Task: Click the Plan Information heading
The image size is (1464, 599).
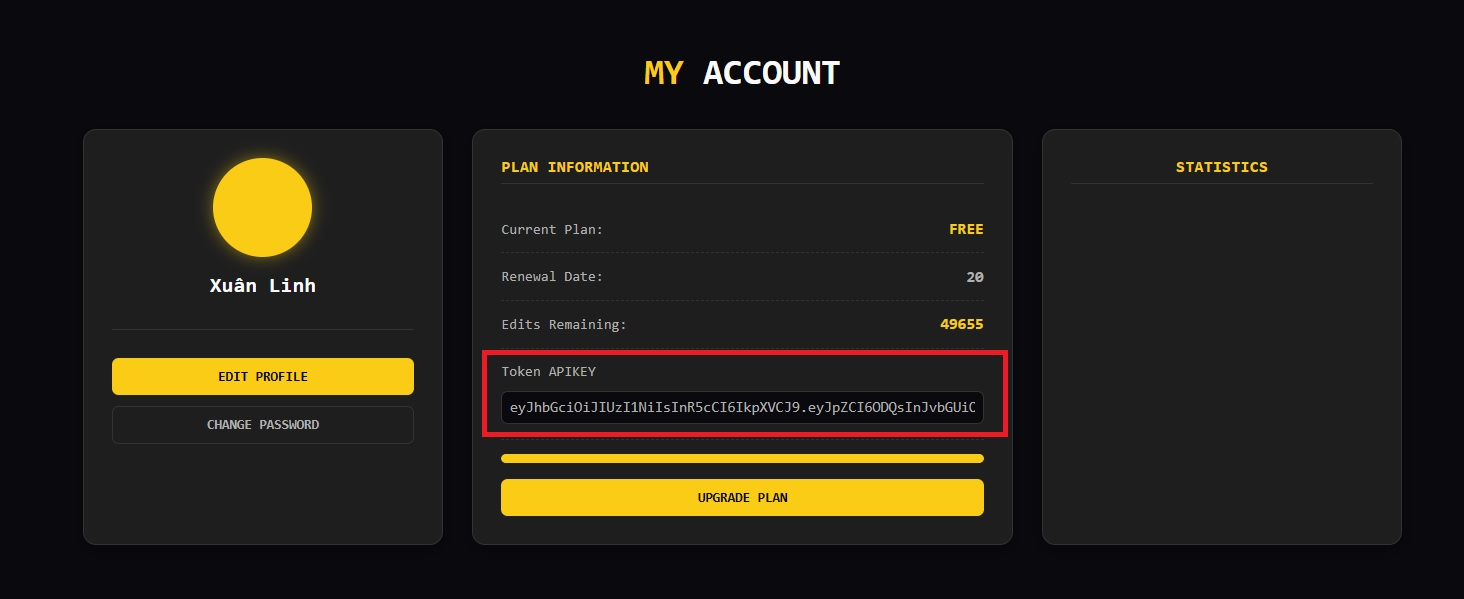Action: point(575,167)
